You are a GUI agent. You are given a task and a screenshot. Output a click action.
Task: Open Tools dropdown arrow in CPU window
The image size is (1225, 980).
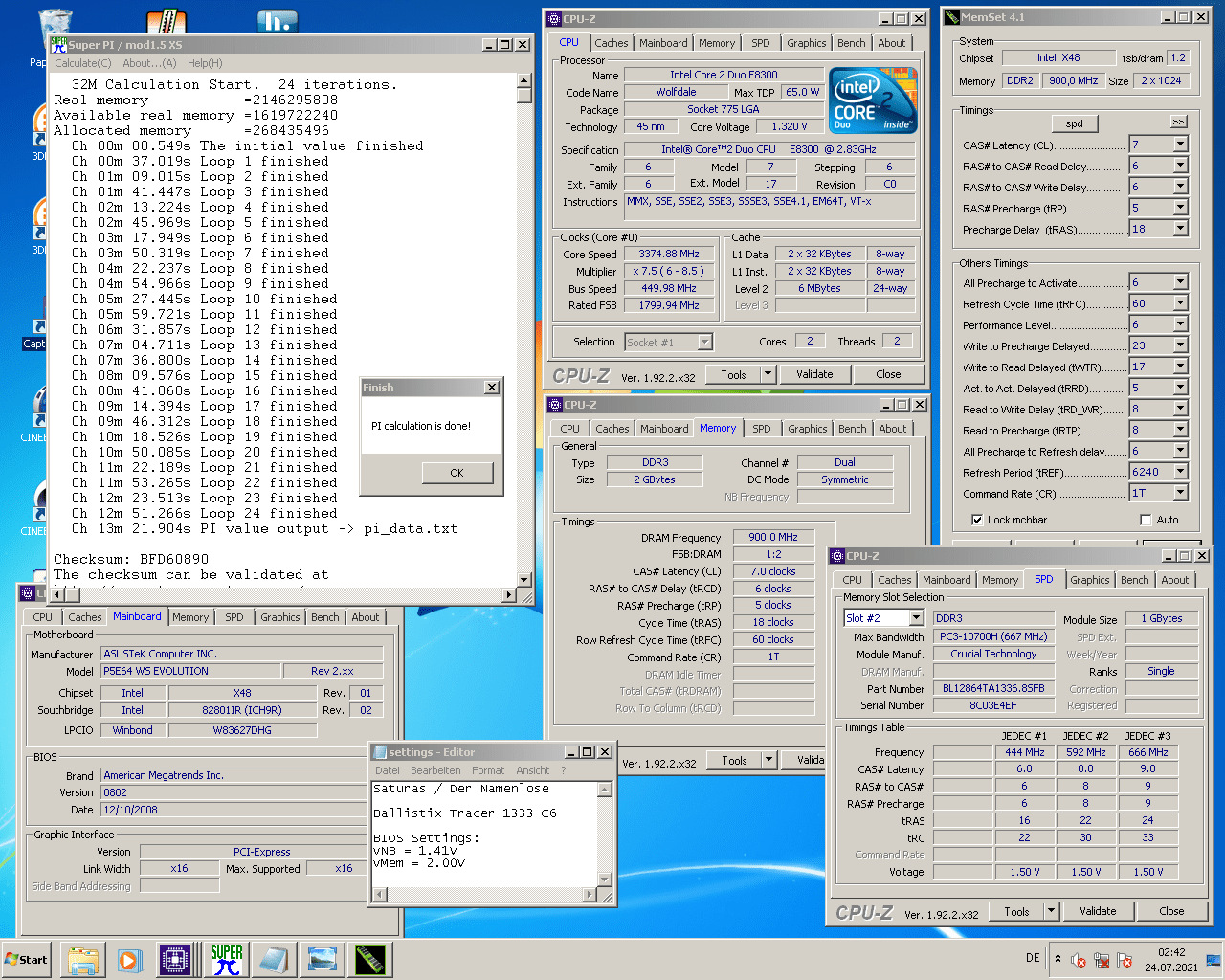click(x=768, y=374)
